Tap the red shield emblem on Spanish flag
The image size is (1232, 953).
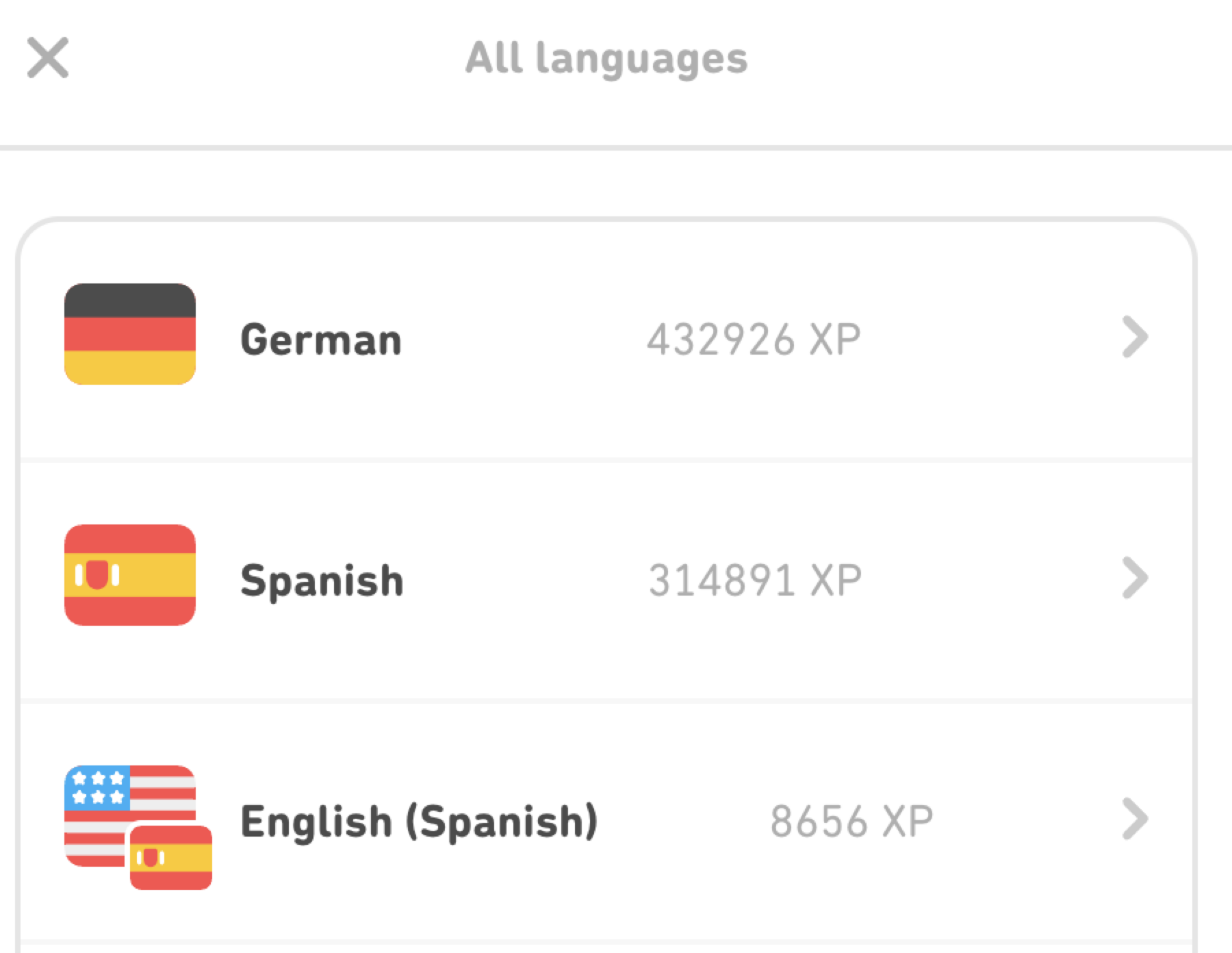[x=97, y=574]
